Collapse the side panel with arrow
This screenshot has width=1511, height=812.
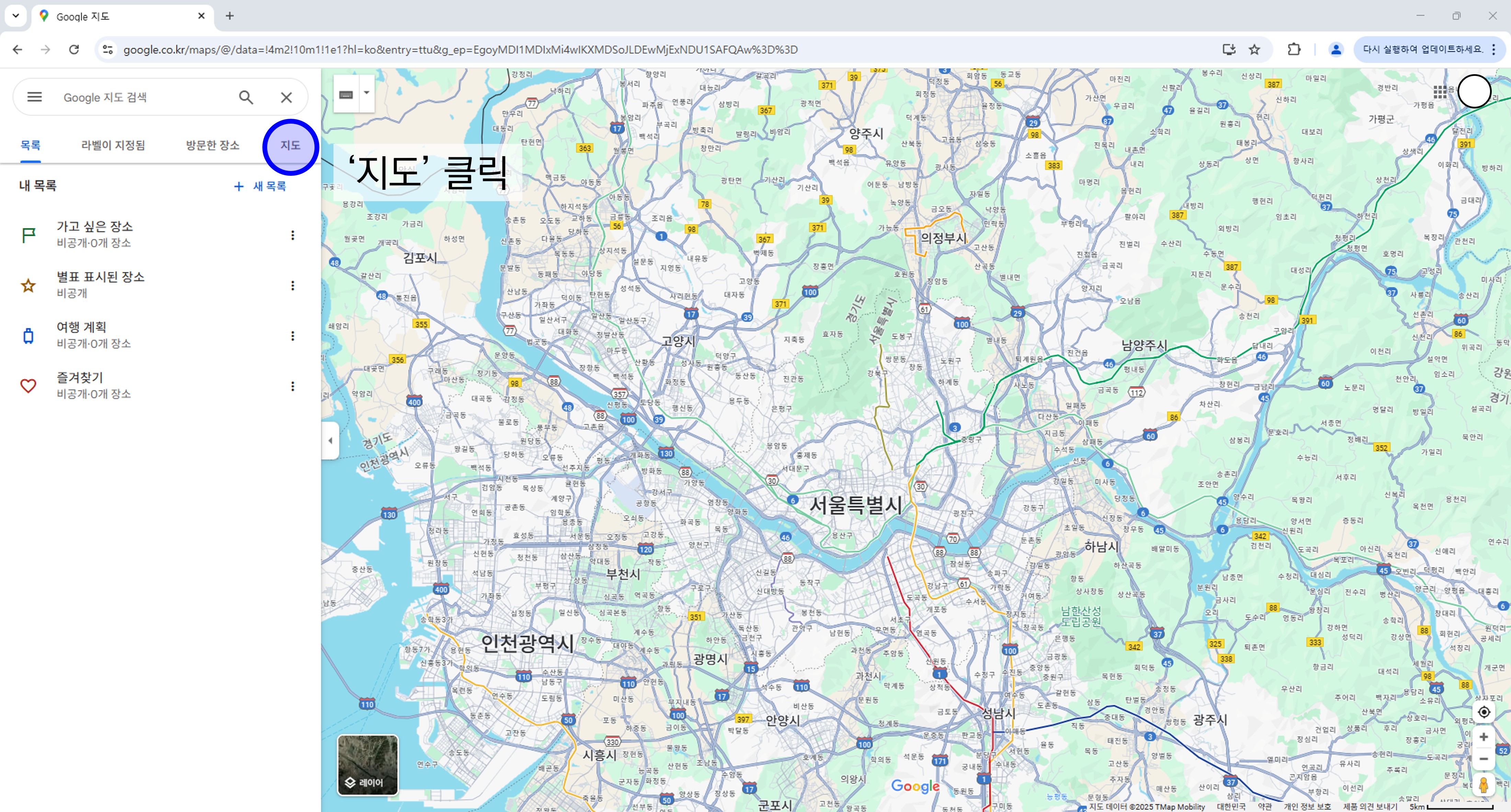click(330, 440)
